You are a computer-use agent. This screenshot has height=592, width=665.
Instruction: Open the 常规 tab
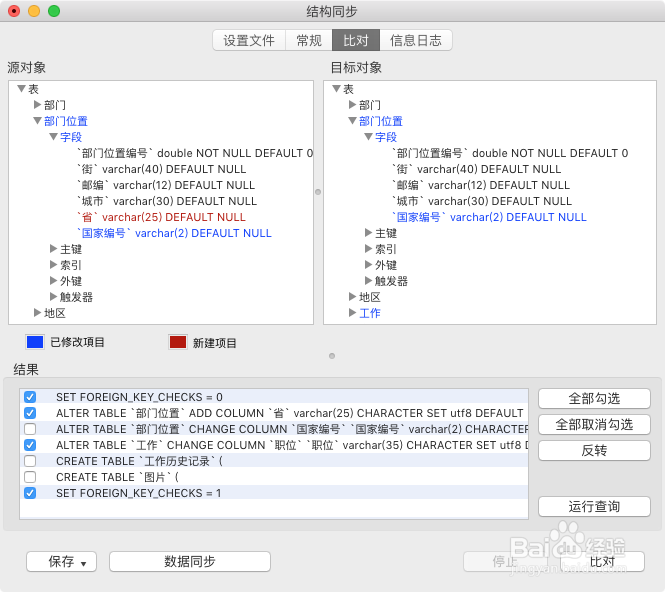tap(309, 40)
